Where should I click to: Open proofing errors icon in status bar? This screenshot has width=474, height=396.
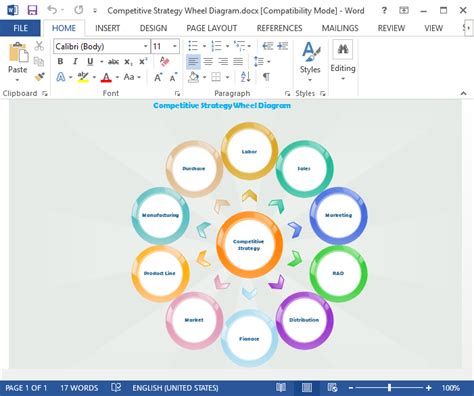point(116,388)
